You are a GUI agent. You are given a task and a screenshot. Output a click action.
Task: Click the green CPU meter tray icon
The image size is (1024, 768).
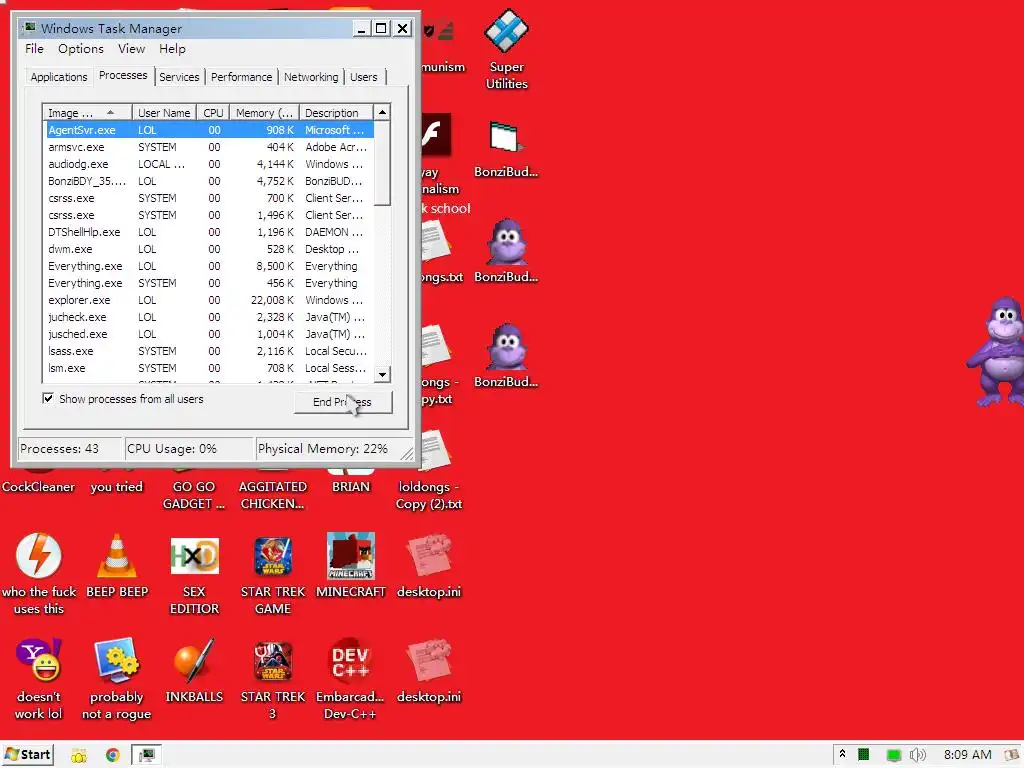tap(863, 755)
